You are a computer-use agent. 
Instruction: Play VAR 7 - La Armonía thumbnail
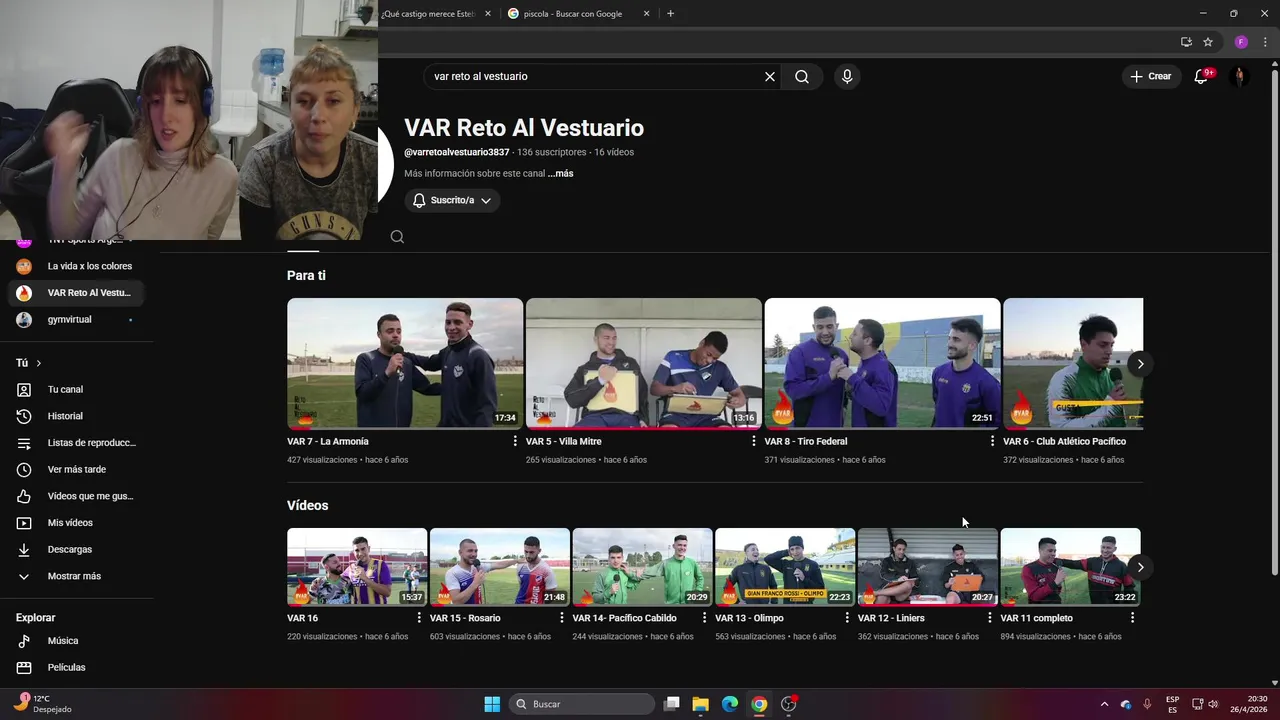405,363
